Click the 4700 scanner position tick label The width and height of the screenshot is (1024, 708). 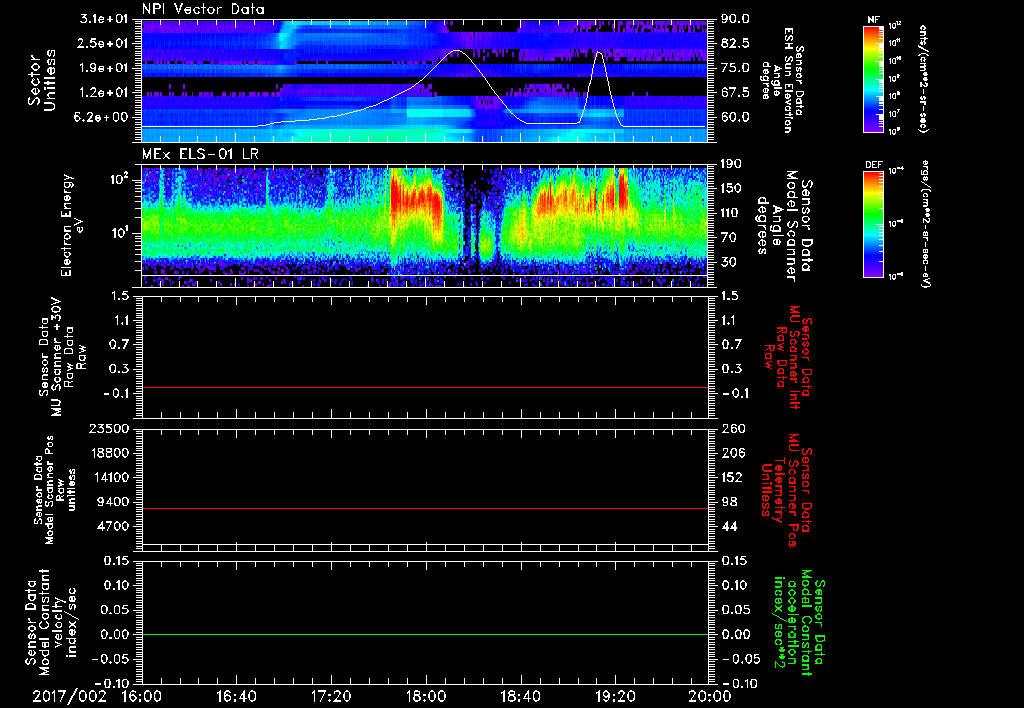point(113,526)
